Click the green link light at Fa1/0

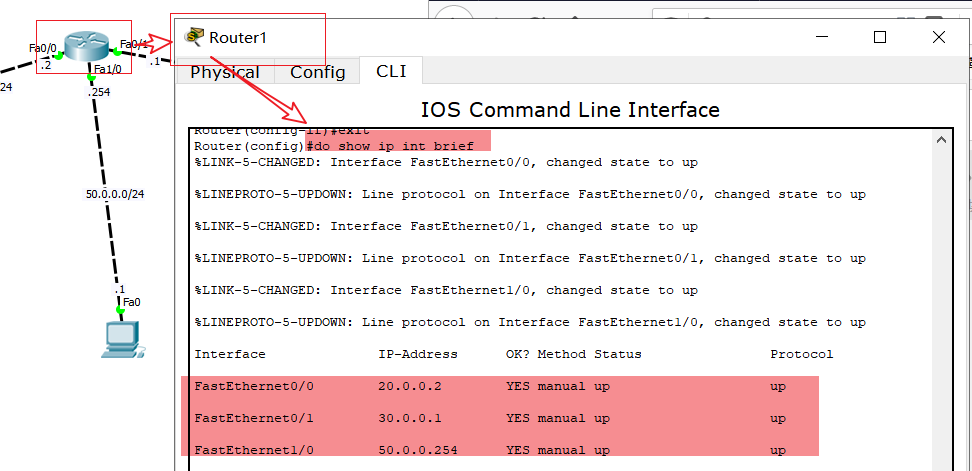91,77
